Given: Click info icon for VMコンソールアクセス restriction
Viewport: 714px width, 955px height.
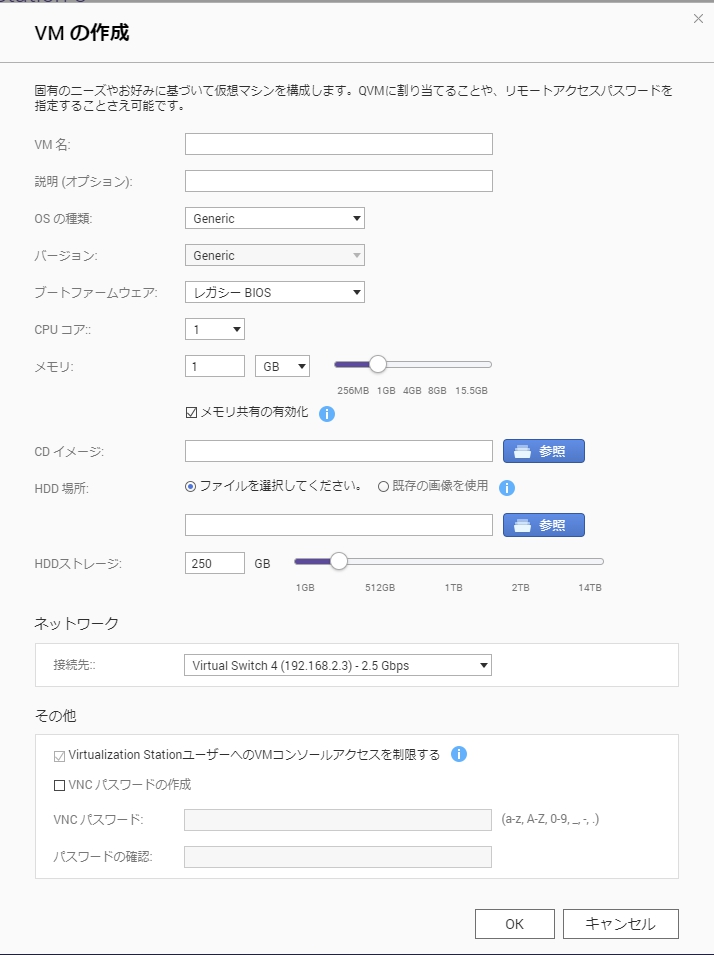Looking at the screenshot, I should coord(459,755).
